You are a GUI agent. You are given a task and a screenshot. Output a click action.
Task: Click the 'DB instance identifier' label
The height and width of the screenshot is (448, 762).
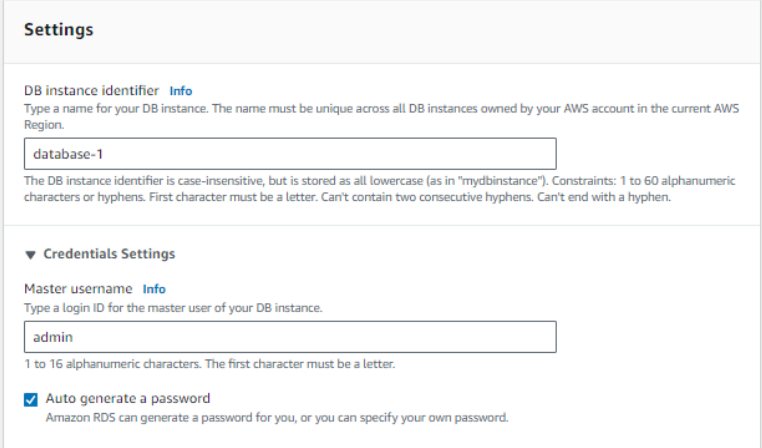click(92, 90)
